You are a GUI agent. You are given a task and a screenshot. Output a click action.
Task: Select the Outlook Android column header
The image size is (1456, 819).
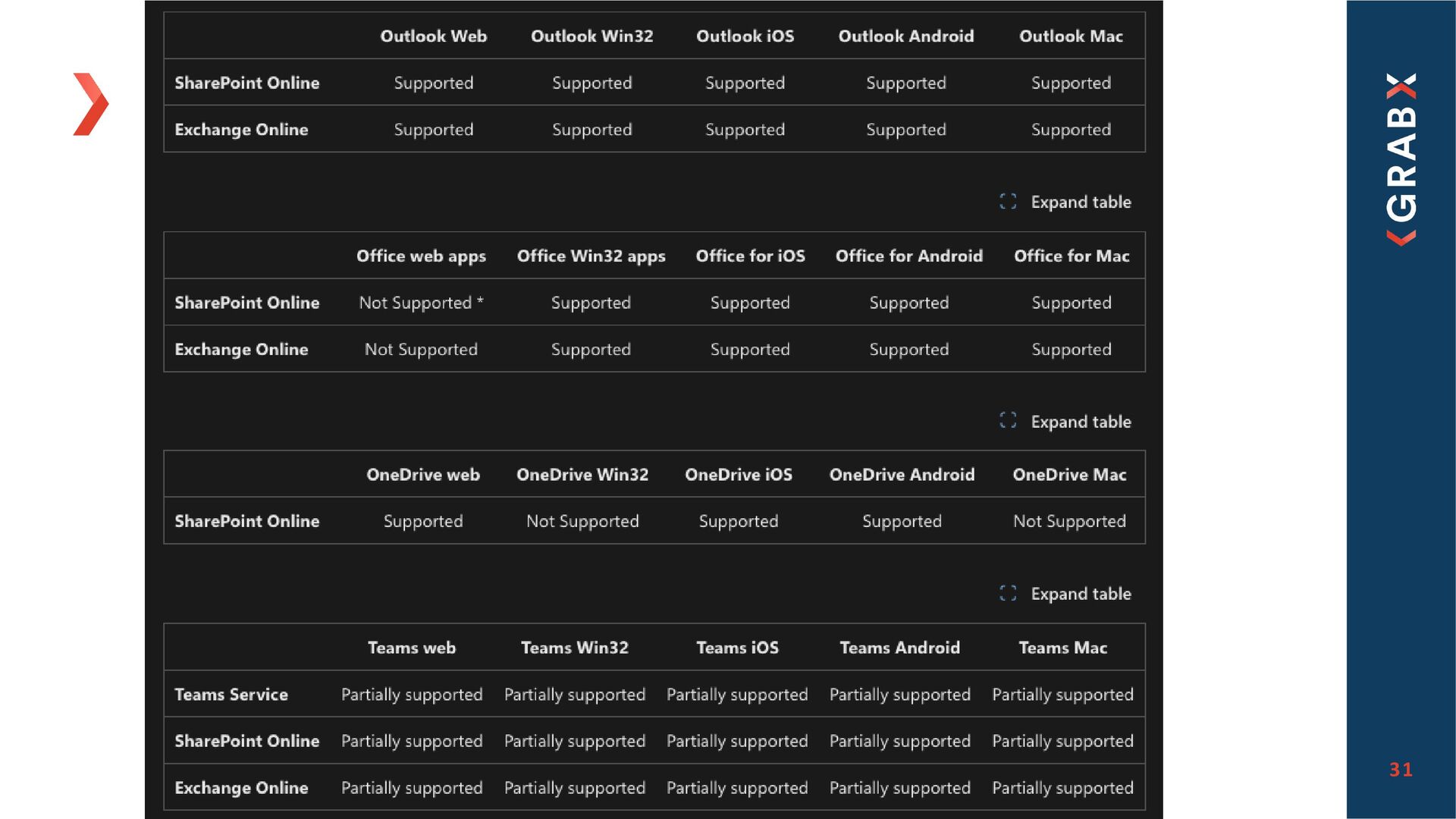pos(906,36)
